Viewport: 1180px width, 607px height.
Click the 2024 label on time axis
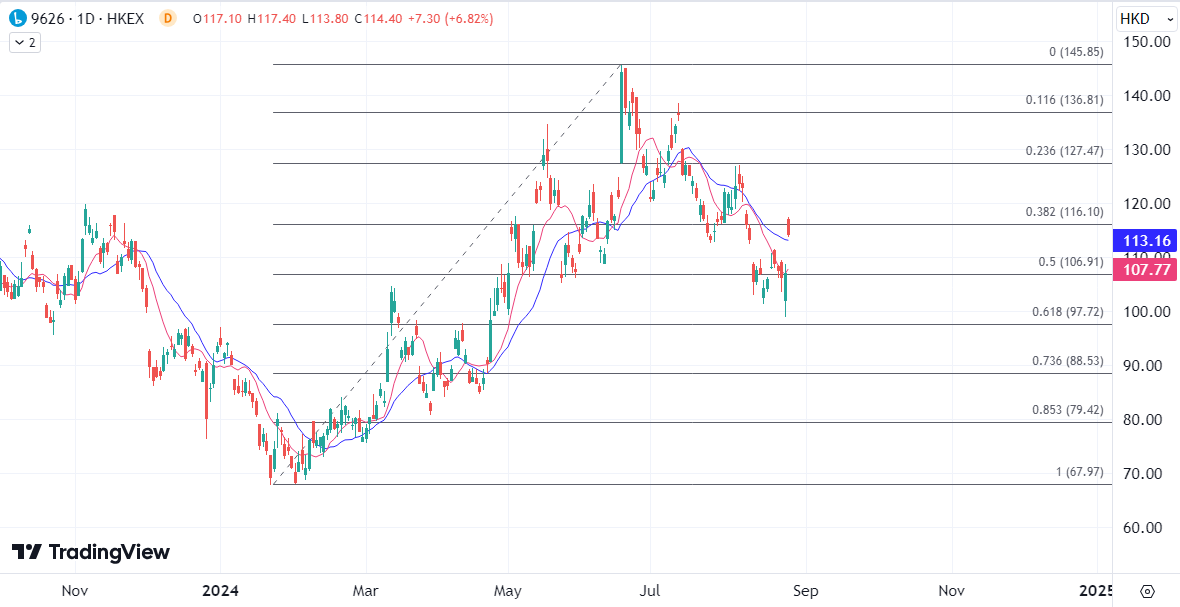coord(218,591)
